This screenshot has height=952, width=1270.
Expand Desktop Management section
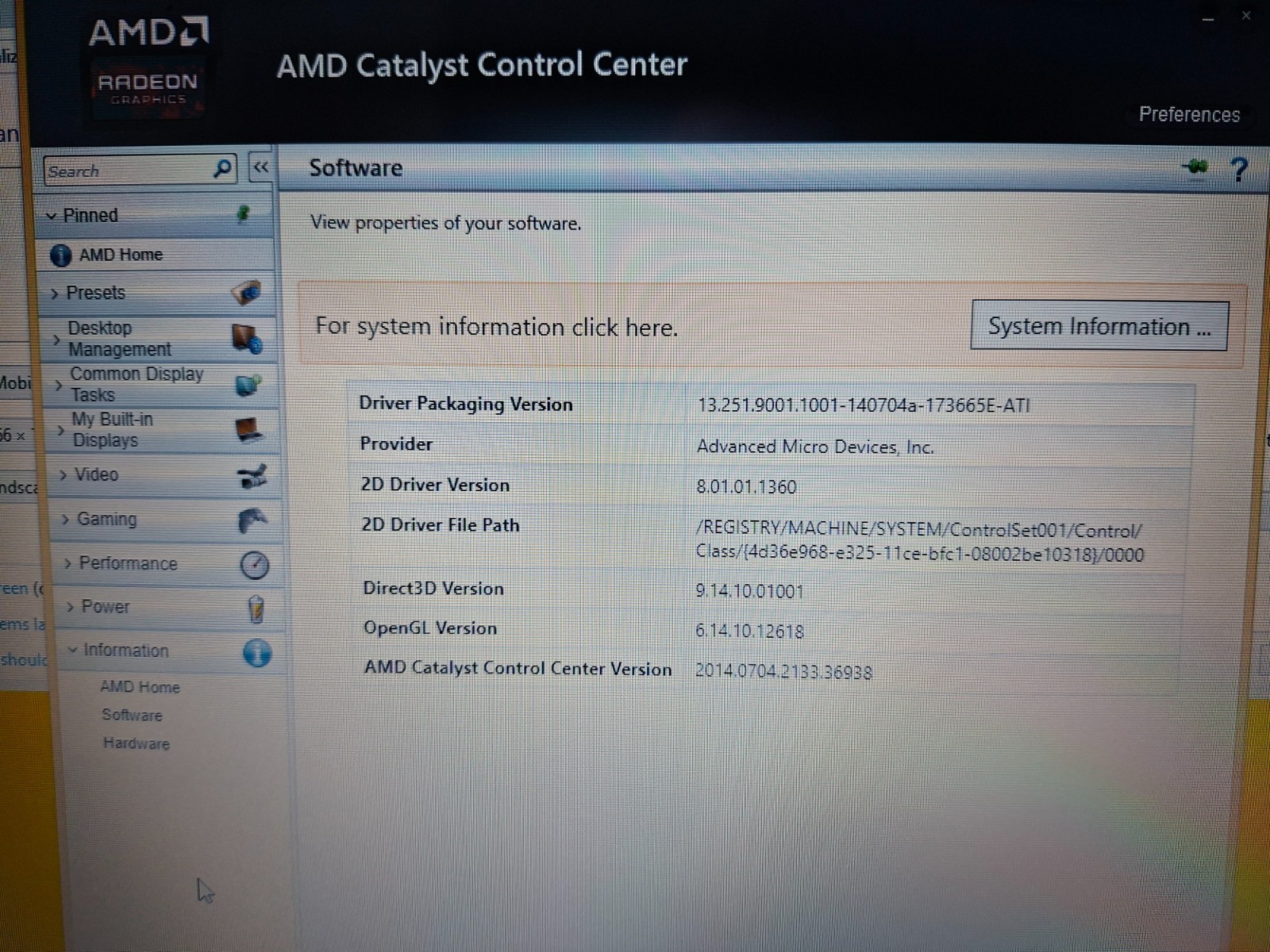[x=56, y=340]
